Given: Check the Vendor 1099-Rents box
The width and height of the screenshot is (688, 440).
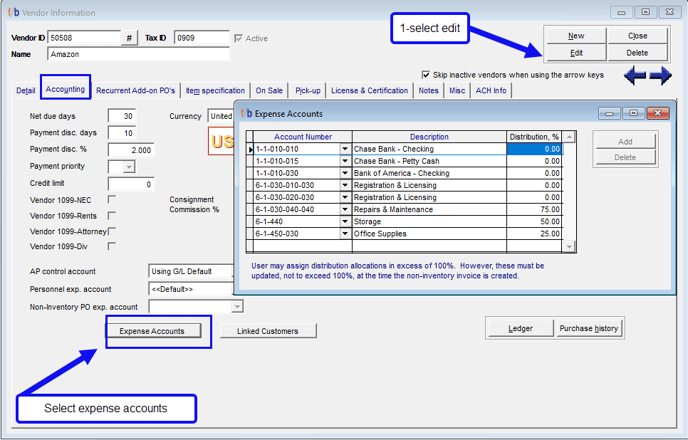Looking at the screenshot, I should tap(112, 216).
